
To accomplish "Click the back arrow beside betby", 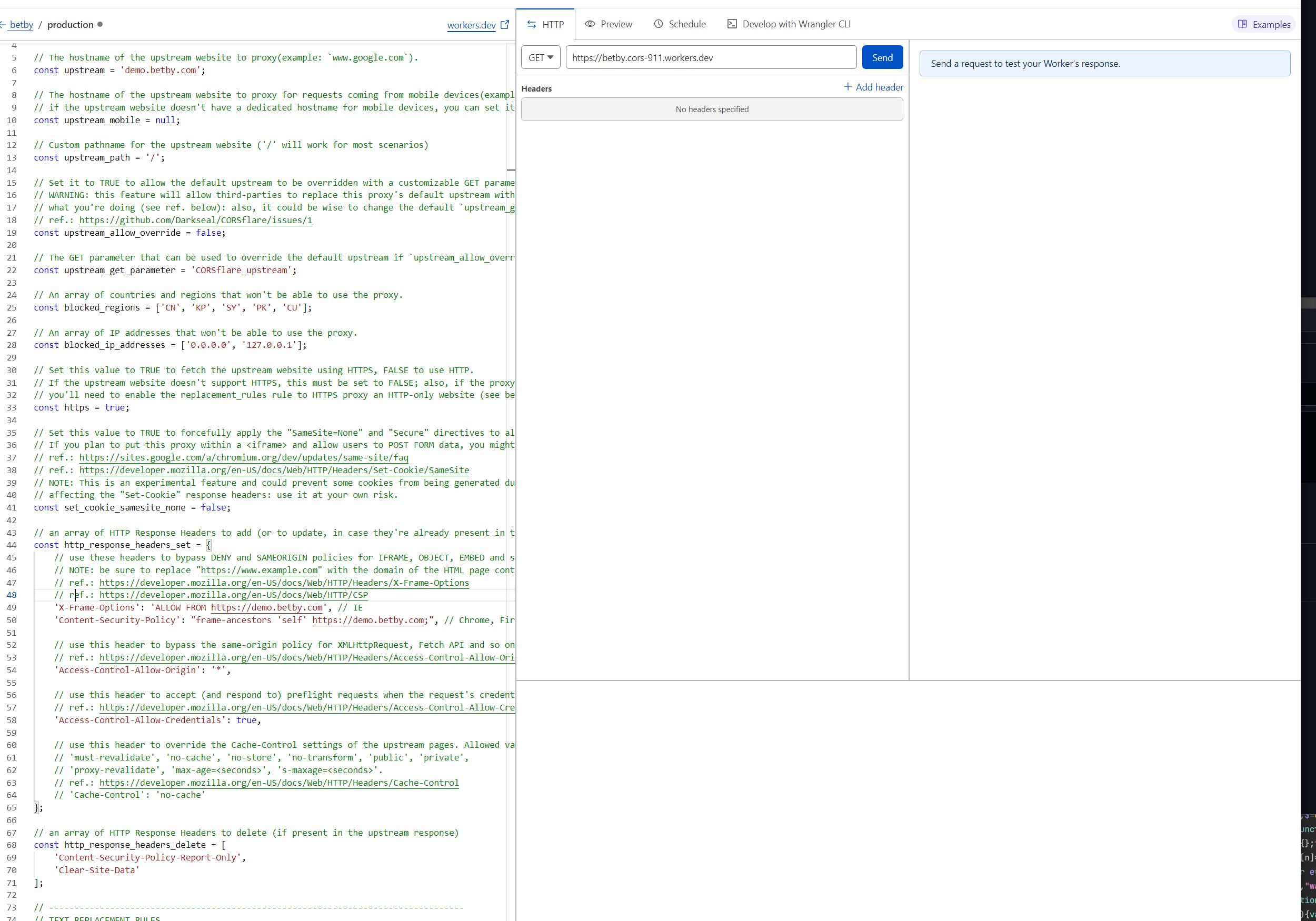I will pyautogui.click(x=3, y=25).
